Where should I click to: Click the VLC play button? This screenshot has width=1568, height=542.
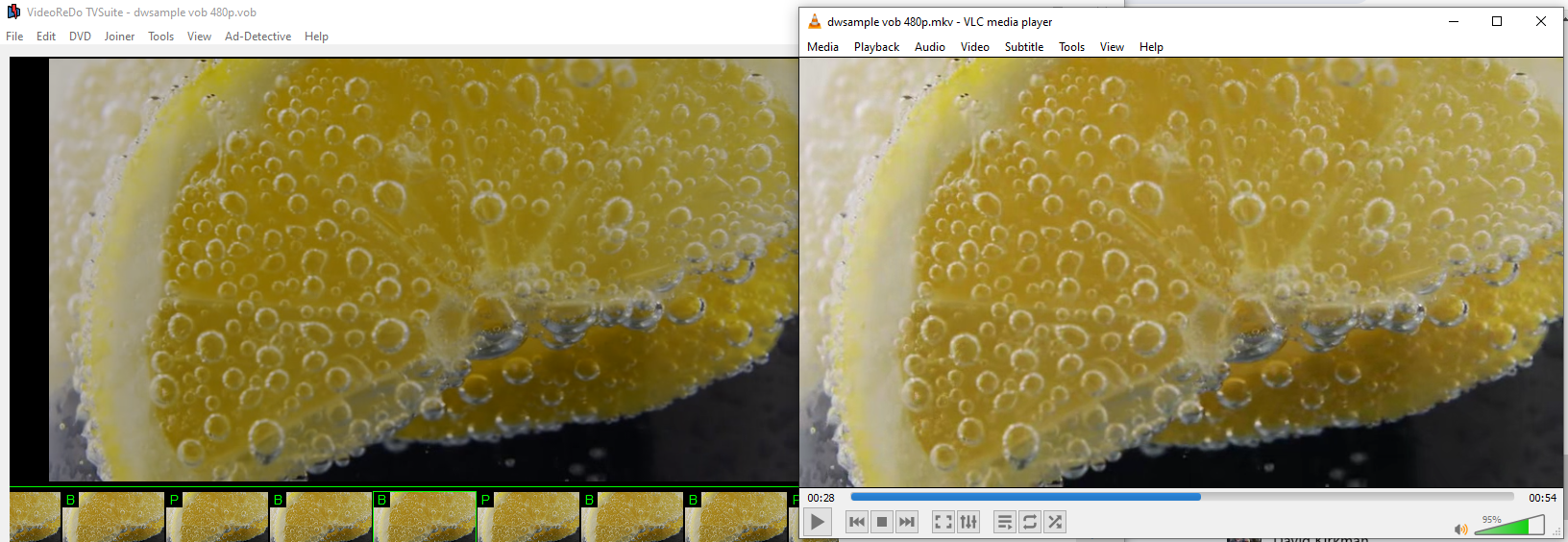coord(818,522)
